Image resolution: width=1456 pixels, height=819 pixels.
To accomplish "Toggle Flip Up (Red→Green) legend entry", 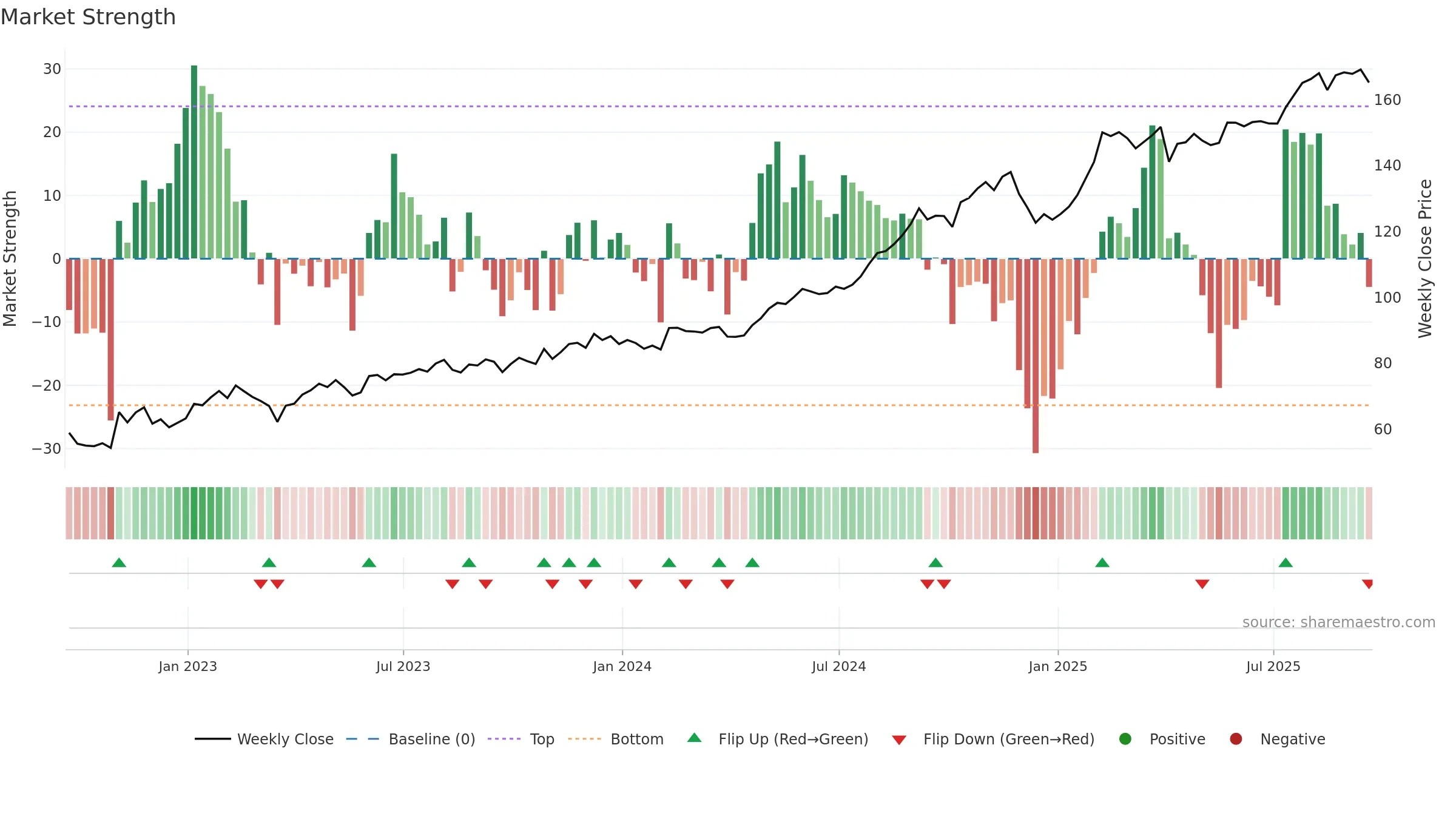I will point(778,739).
